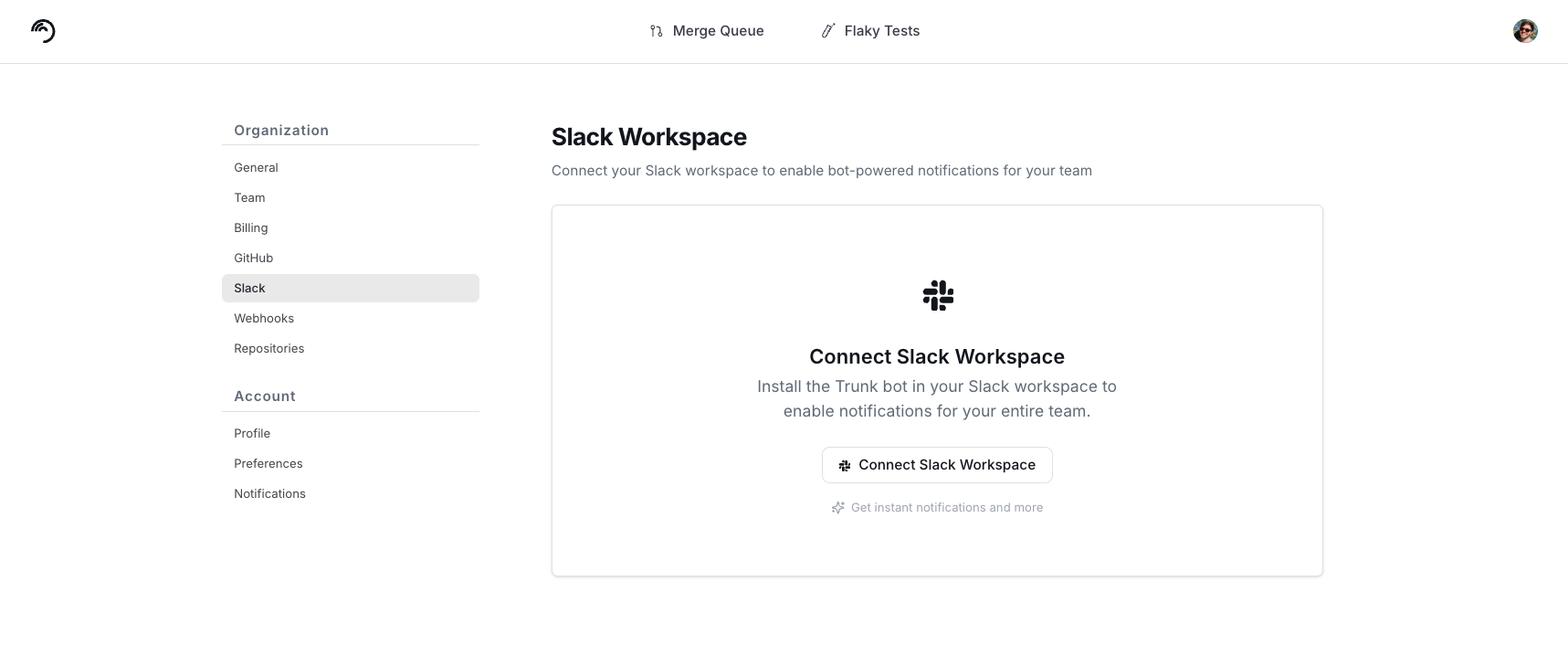
Task: Open the Notifications settings page
Action: (270, 494)
